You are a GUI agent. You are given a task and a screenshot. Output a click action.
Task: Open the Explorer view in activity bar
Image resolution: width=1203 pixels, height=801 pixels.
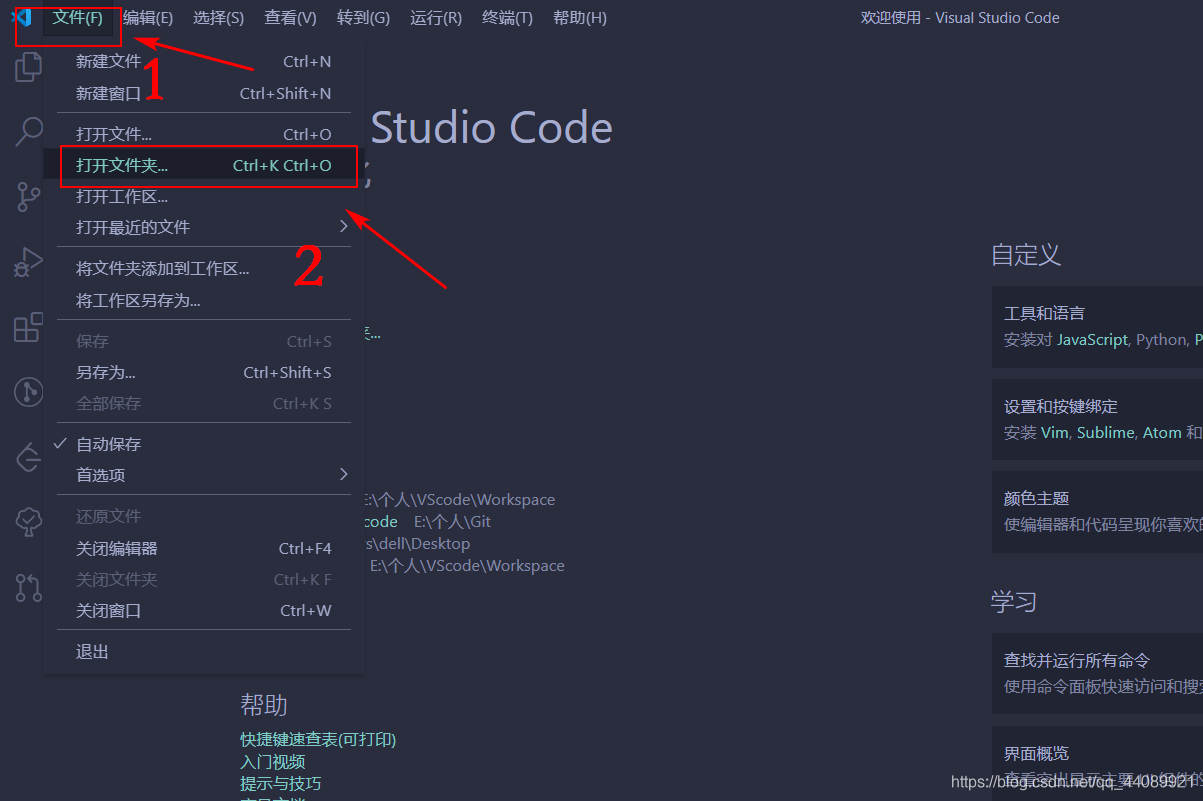28,67
